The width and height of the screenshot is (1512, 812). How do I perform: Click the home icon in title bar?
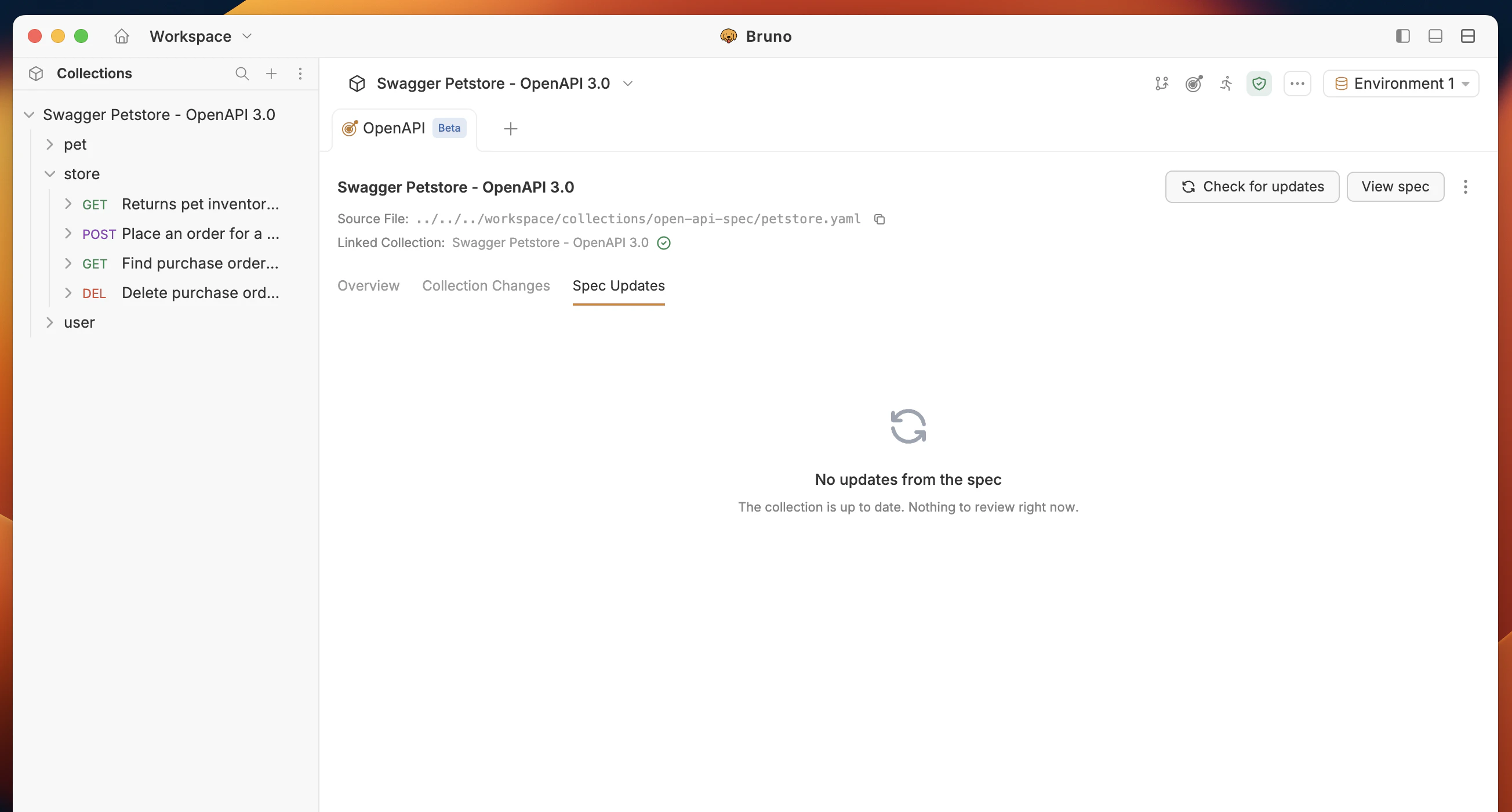pyautogui.click(x=122, y=37)
